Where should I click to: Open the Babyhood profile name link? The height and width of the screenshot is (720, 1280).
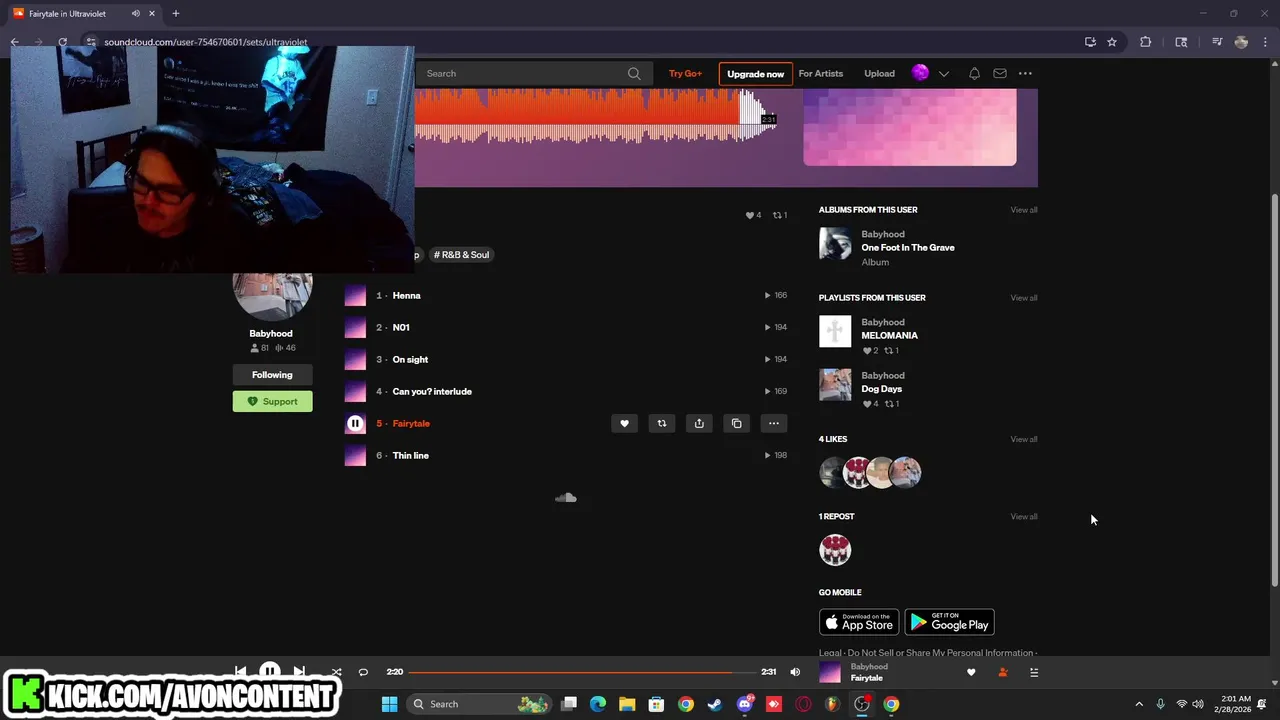[x=271, y=333]
